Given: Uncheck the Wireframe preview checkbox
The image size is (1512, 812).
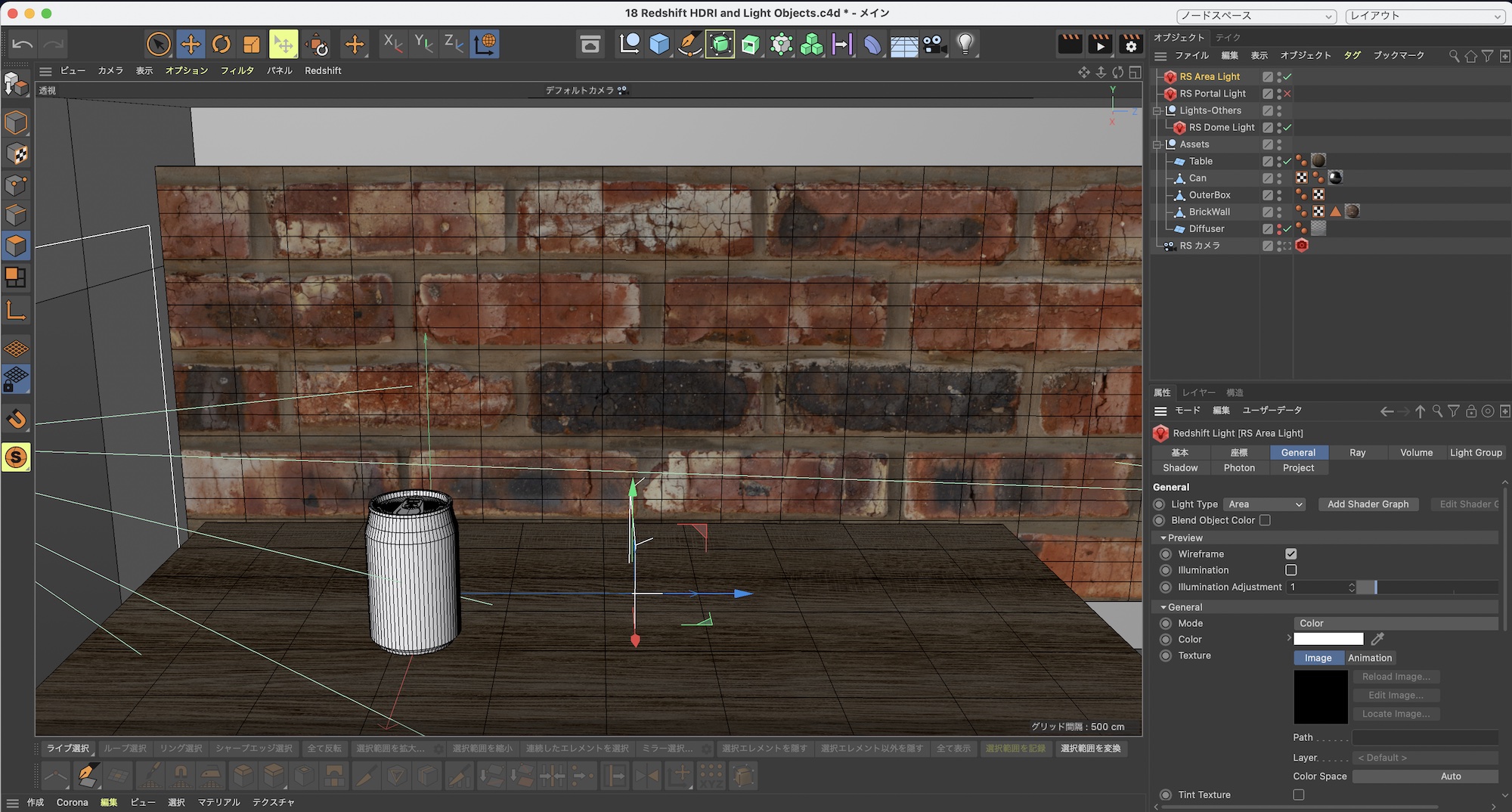Looking at the screenshot, I should [x=1290, y=554].
